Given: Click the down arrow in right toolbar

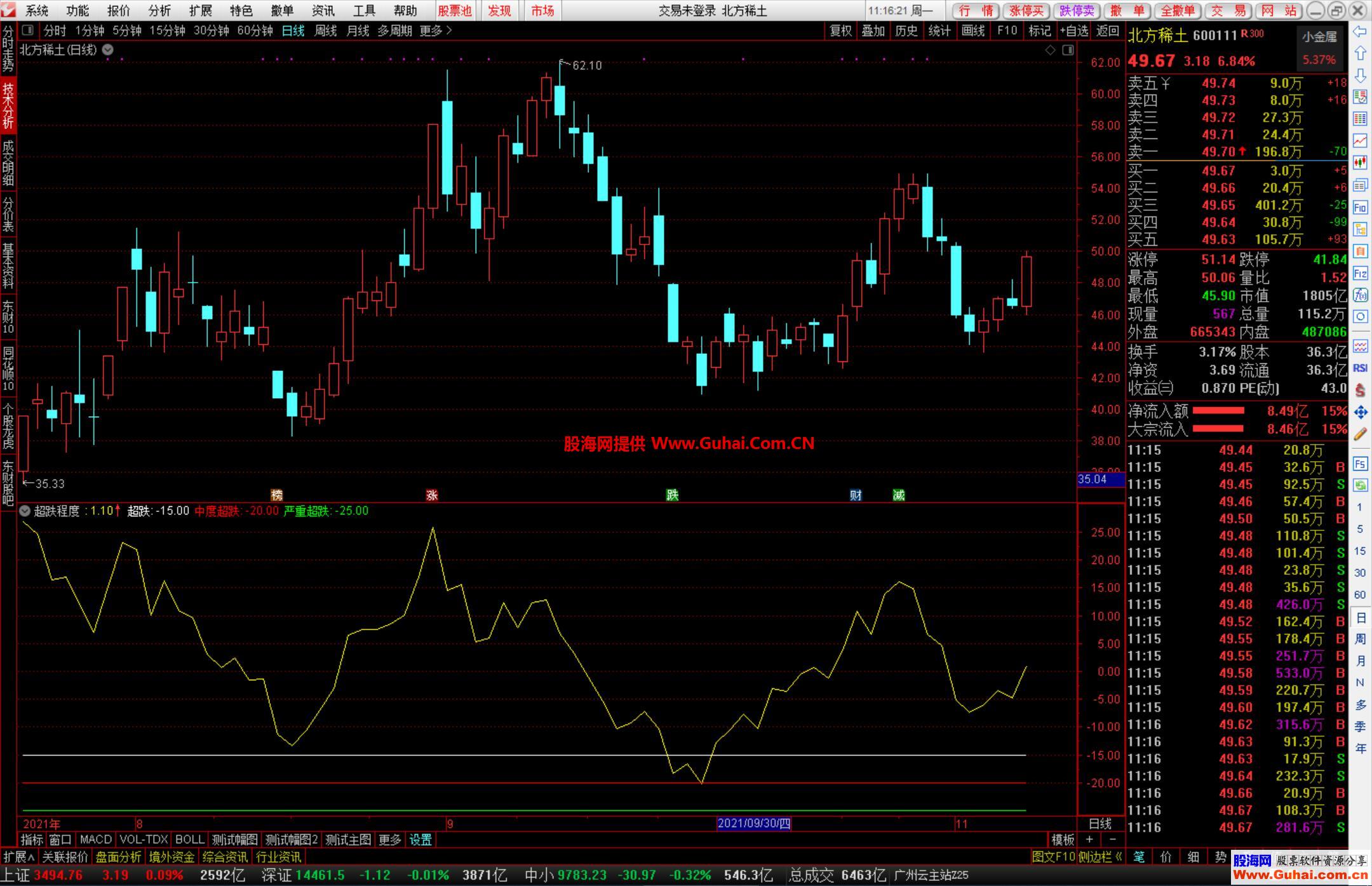Looking at the screenshot, I should point(1360,76).
